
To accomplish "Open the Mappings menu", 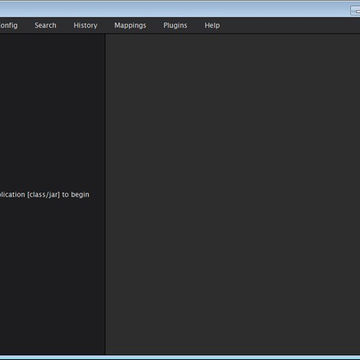I will pyautogui.click(x=130, y=26).
